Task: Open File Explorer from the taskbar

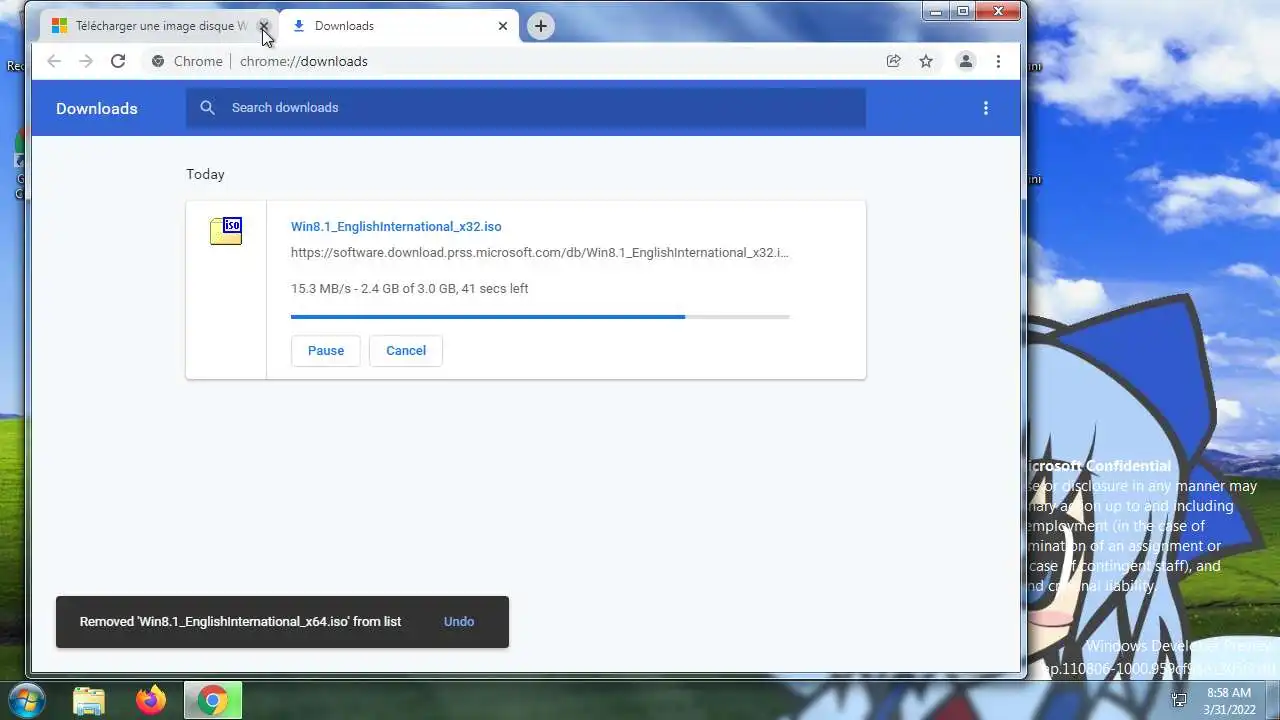Action: pyautogui.click(x=89, y=701)
